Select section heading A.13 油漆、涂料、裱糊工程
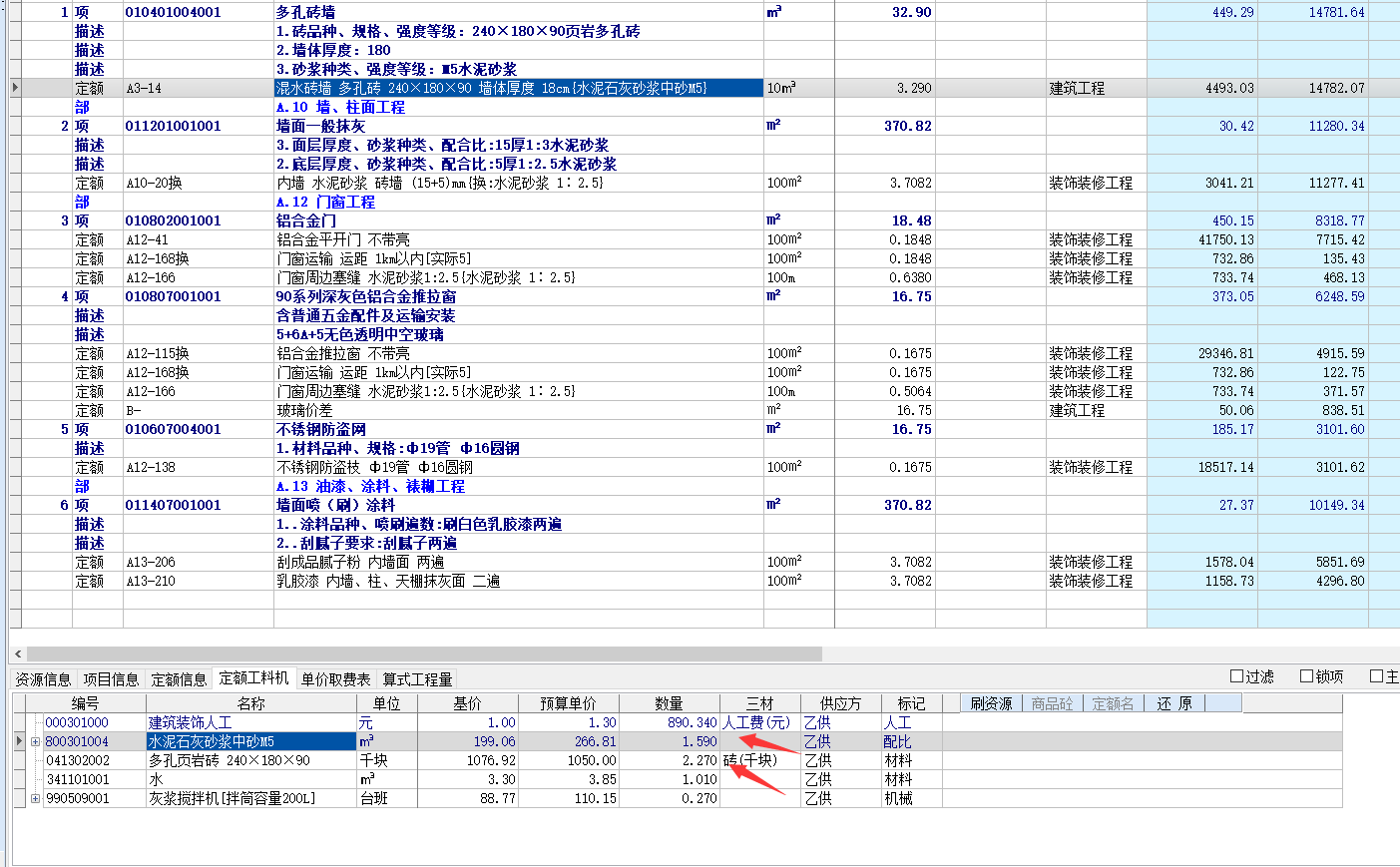Image resolution: width=1400 pixels, height=867 pixels. [x=370, y=486]
